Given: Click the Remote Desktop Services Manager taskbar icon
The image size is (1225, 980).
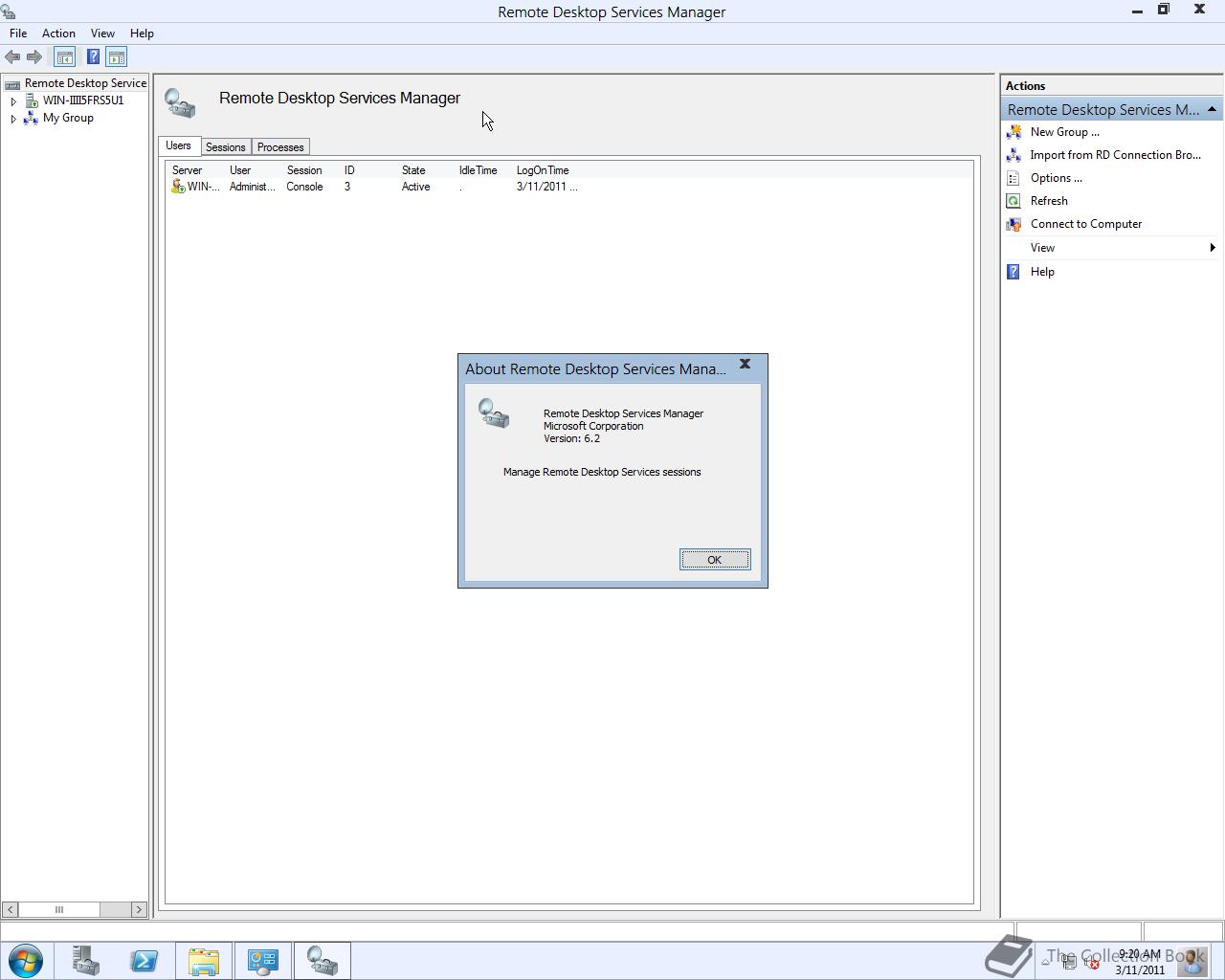Looking at the screenshot, I should tap(323, 961).
